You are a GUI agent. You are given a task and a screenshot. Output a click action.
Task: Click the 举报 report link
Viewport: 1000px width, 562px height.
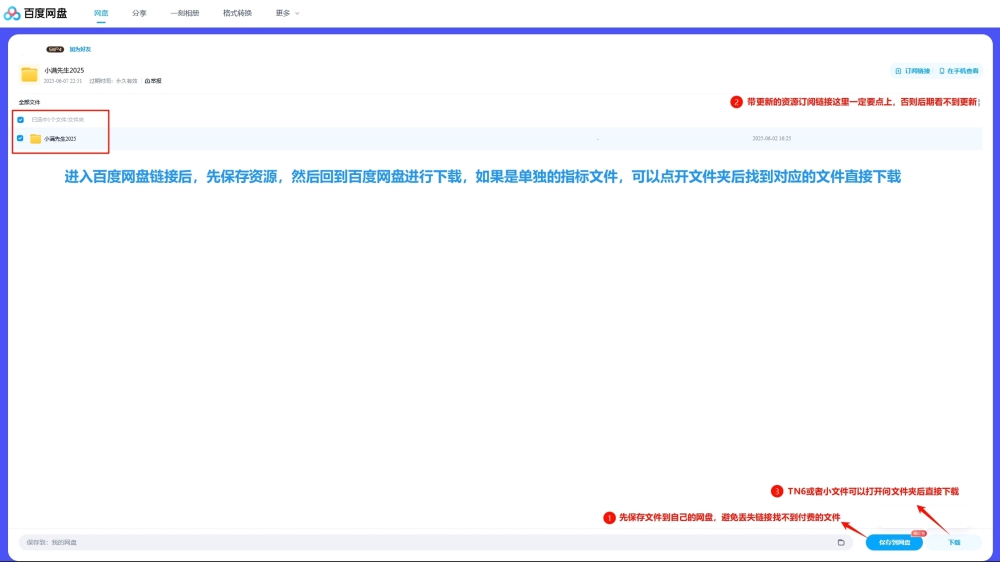click(153, 81)
